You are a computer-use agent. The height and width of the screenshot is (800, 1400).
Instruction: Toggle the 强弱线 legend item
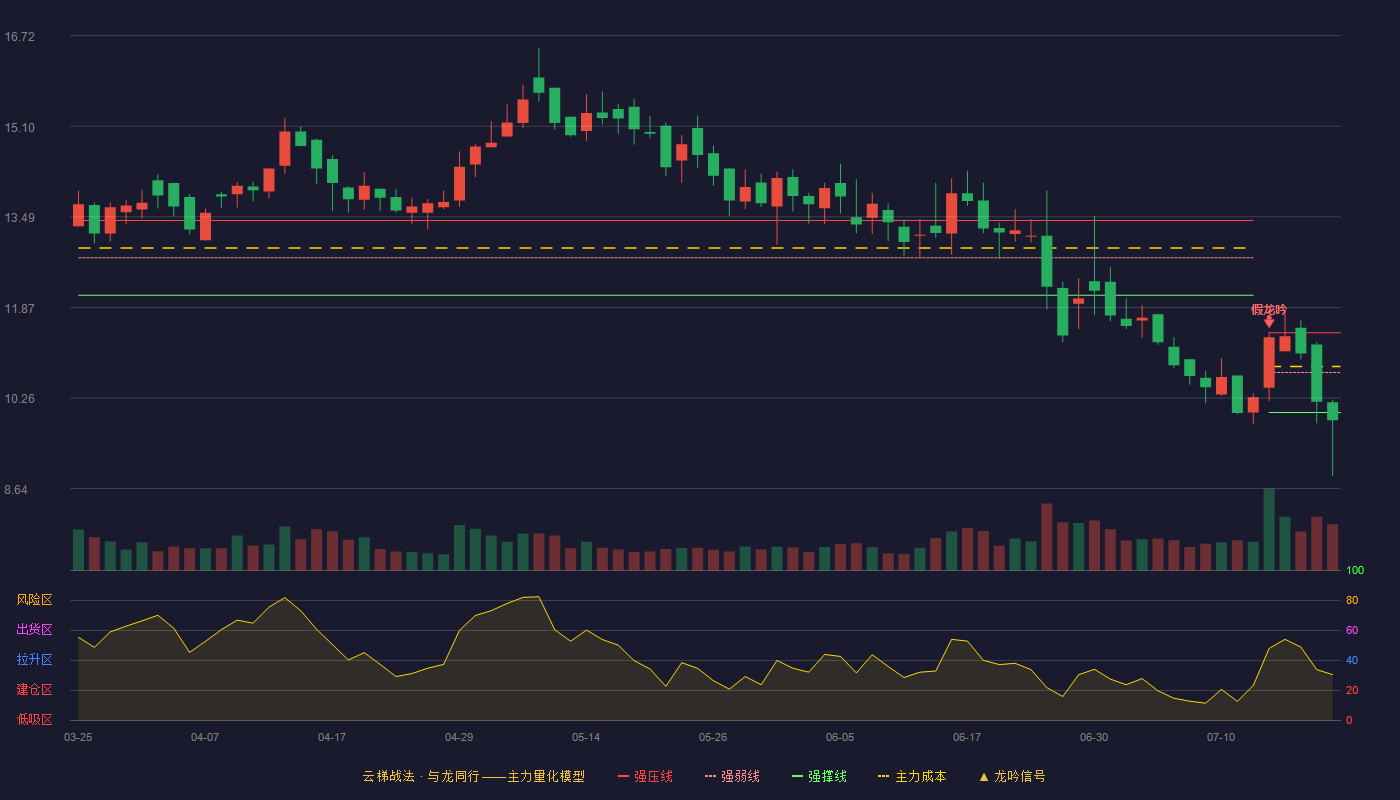[x=732, y=776]
